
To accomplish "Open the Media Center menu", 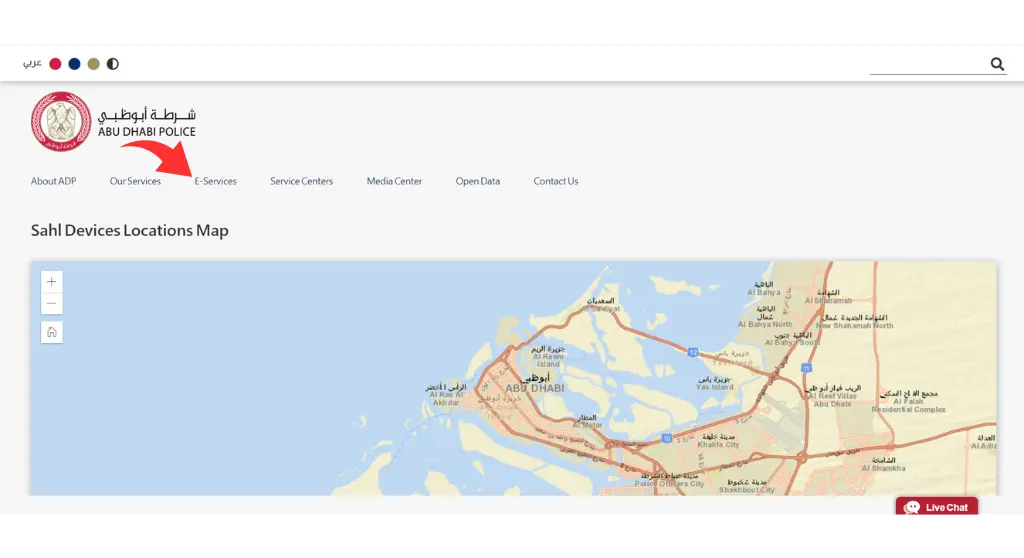I will pos(394,181).
